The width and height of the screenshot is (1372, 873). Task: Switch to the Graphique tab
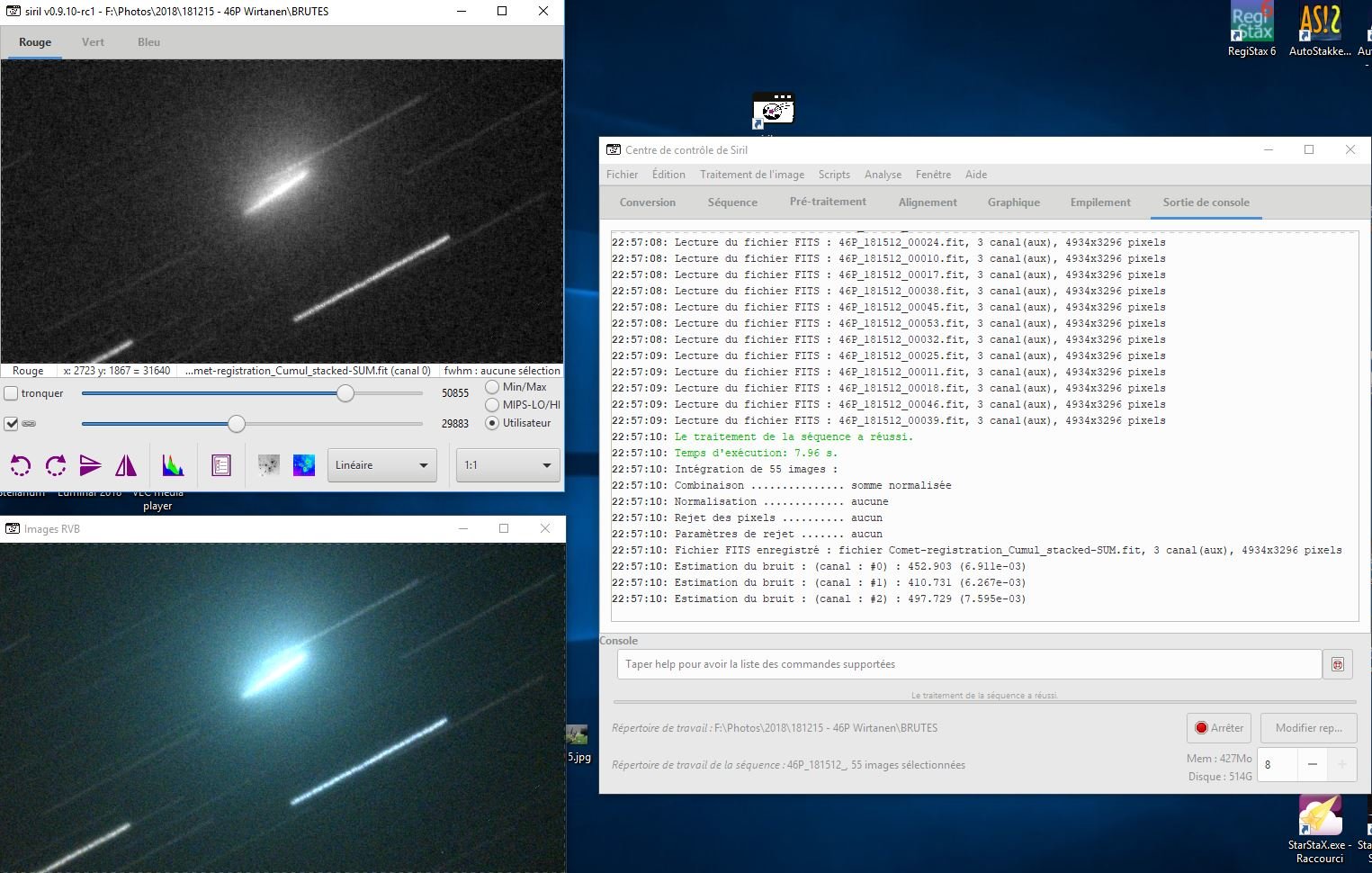click(1014, 202)
